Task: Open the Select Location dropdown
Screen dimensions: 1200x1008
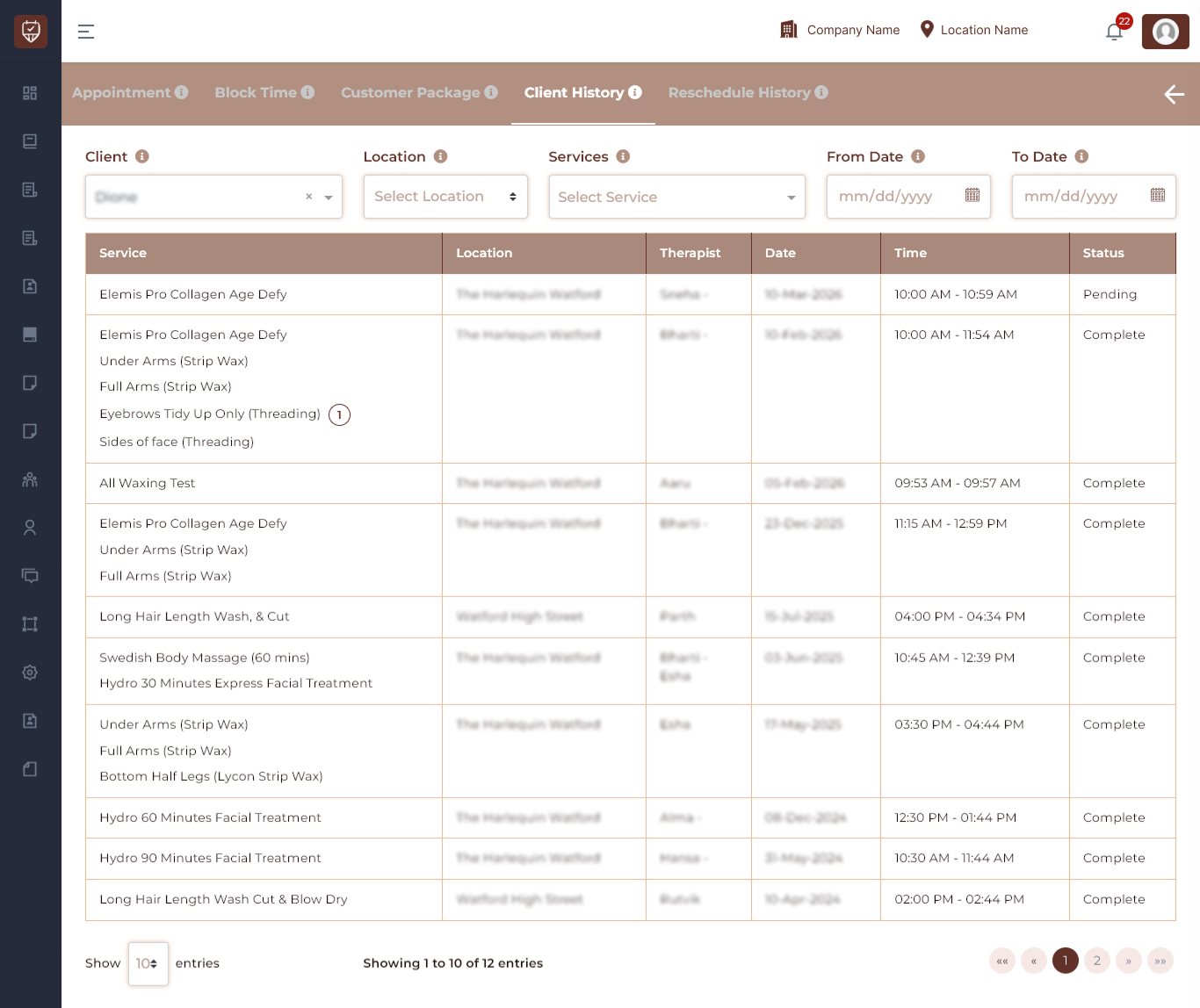Action: (445, 197)
